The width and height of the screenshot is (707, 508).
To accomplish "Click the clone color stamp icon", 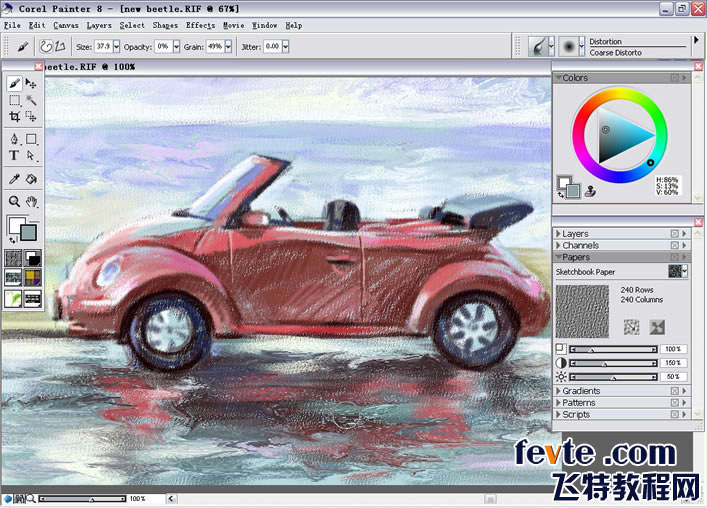I will click(590, 192).
